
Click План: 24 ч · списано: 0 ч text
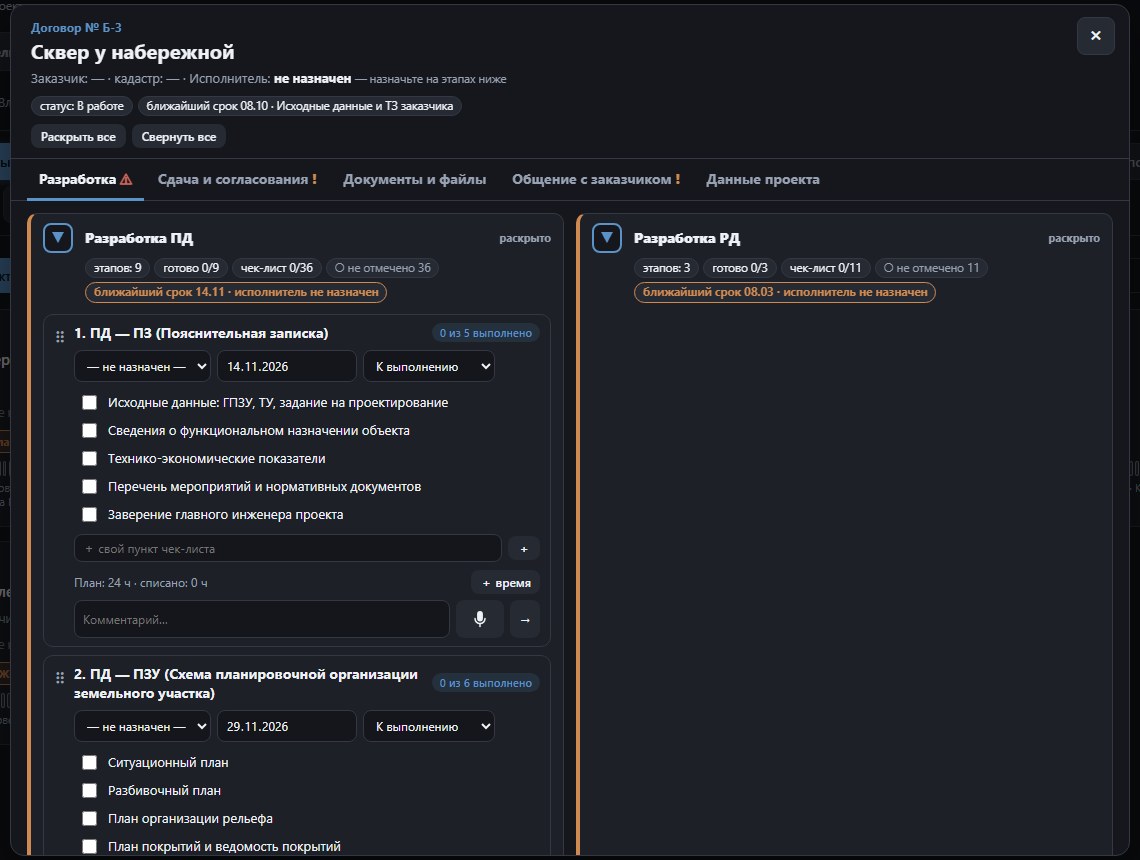141,583
